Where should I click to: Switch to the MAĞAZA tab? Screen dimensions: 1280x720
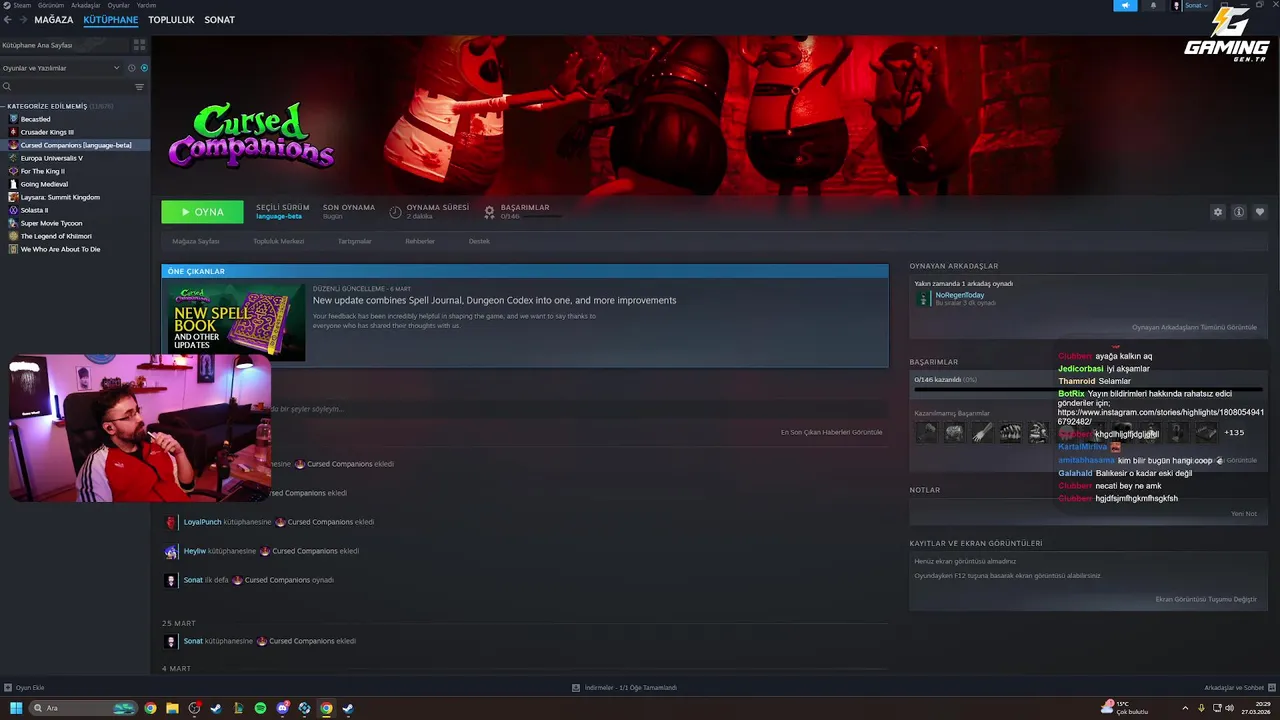[54, 20]
